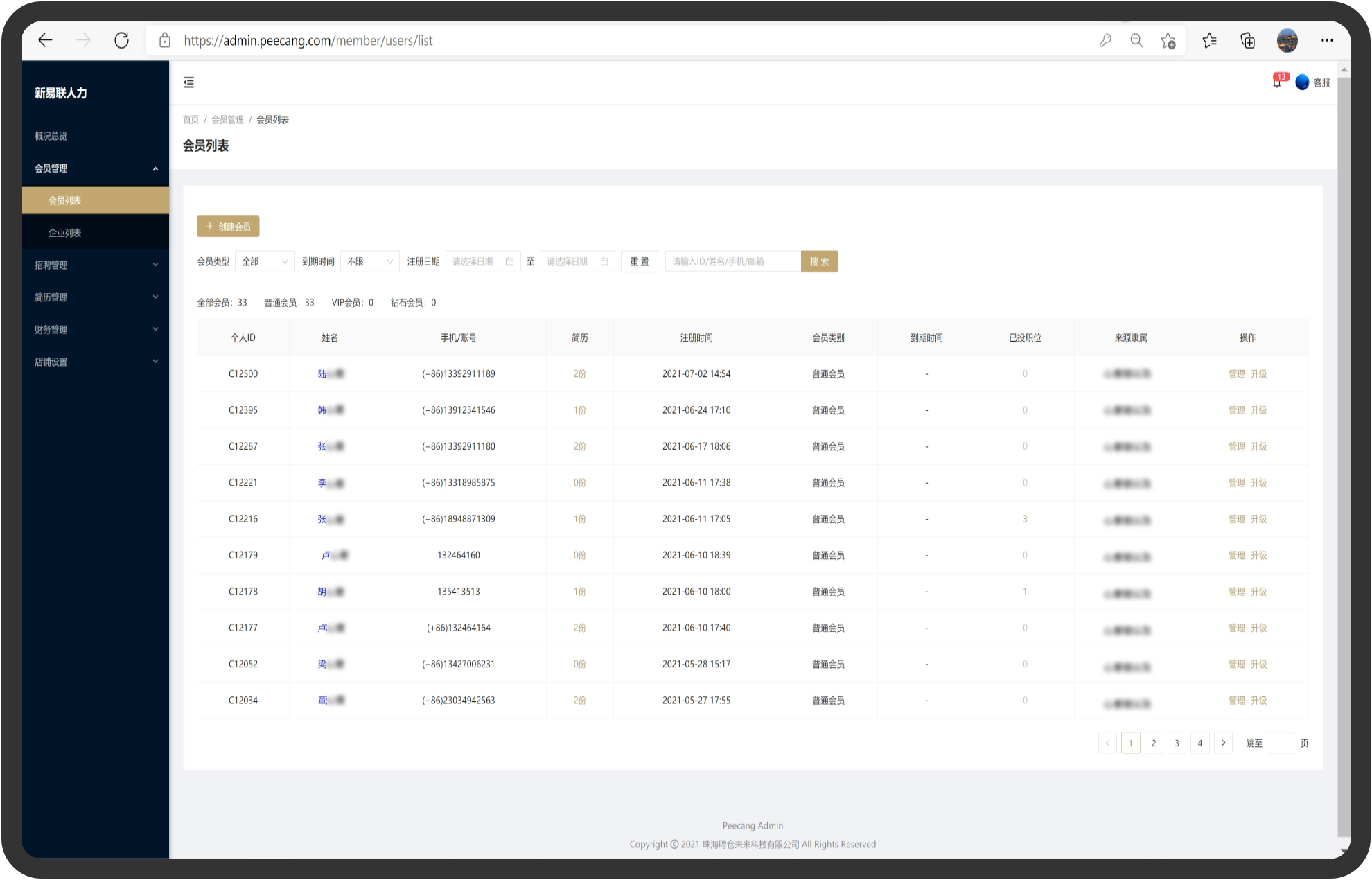Viewport: 1372px width, 880px height.
Task: Go to page 3 in pagination
Action: pos(1177,743)
